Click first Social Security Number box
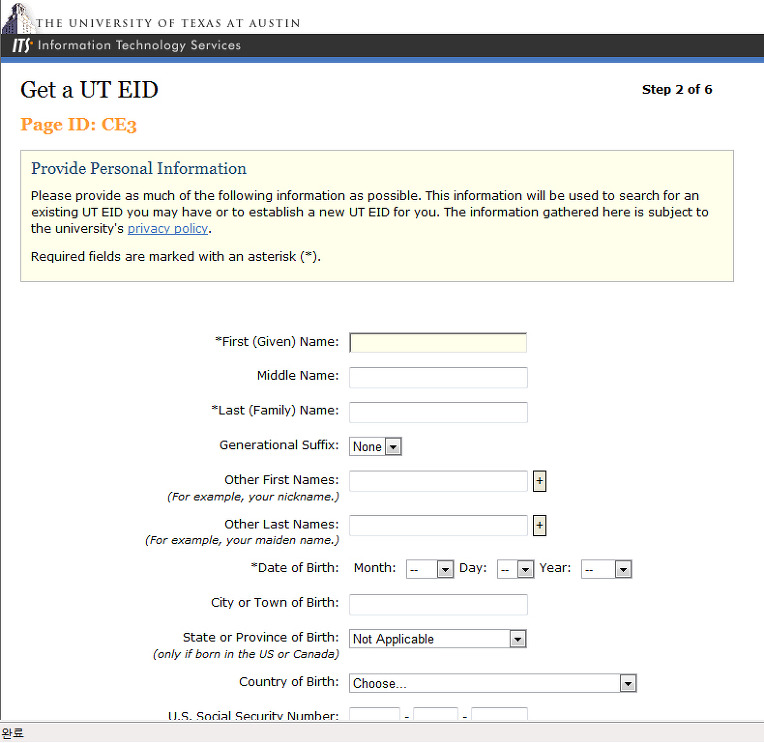This screenshot has height=743, width=764. [x=374, y=714]
